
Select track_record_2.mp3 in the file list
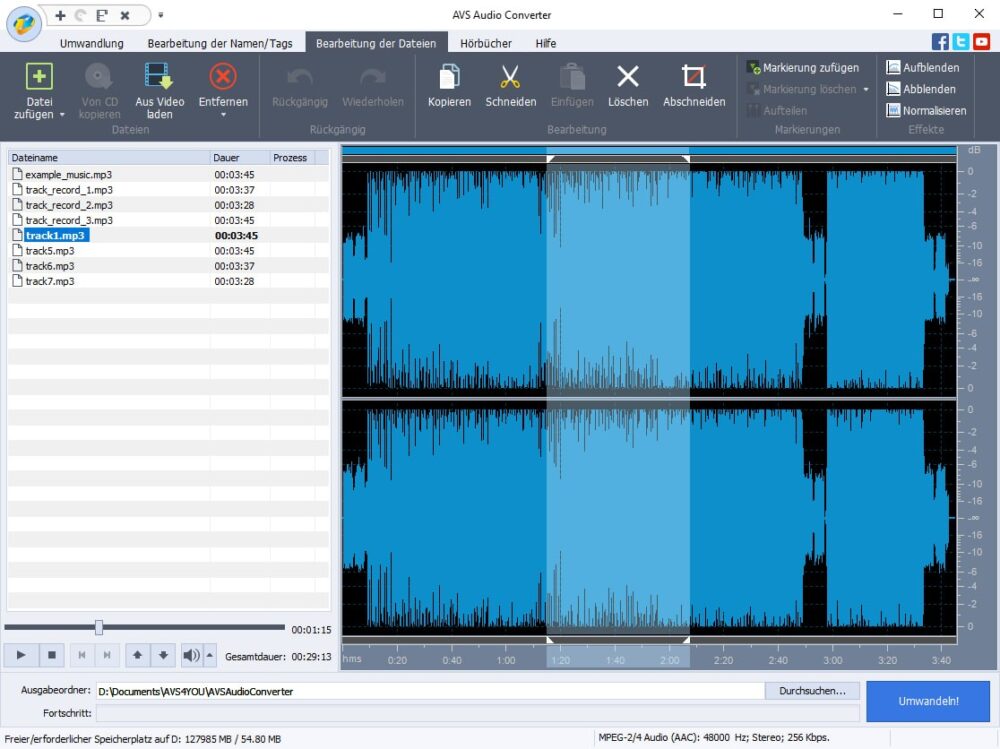click(69, 205)
